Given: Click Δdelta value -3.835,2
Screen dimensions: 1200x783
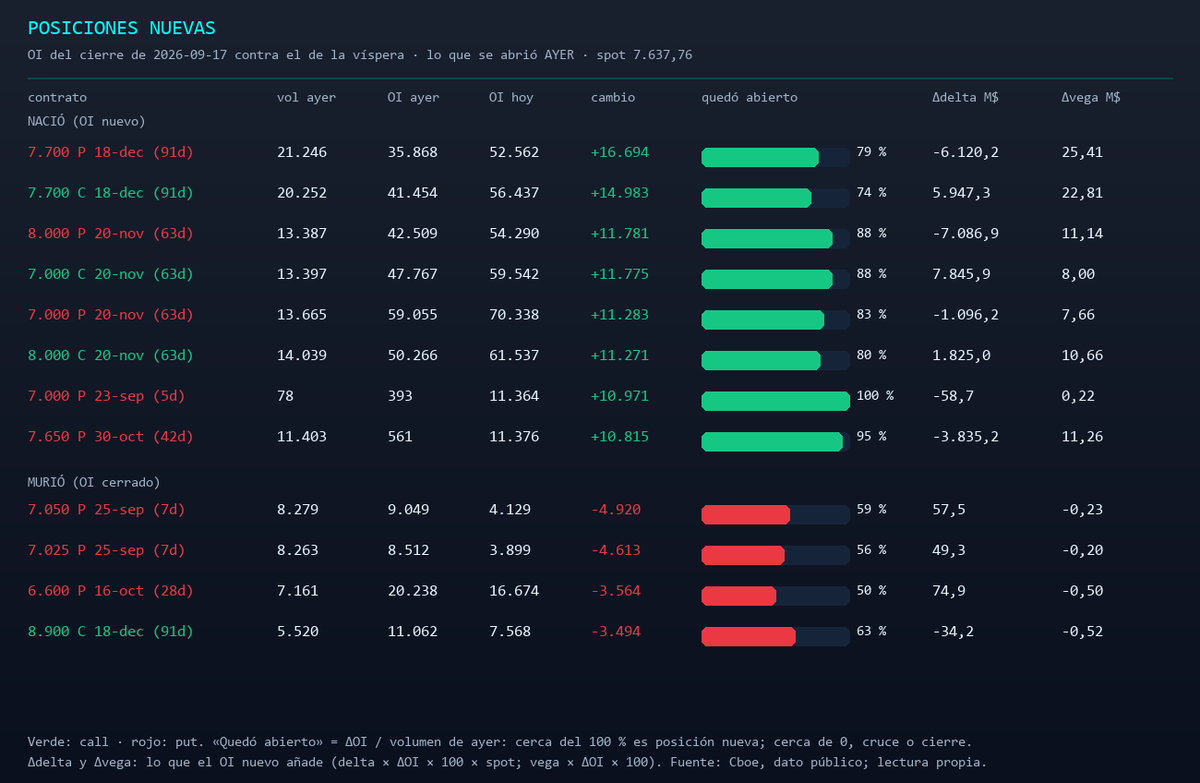Looking at the screenshot, I should coord(965,437).
